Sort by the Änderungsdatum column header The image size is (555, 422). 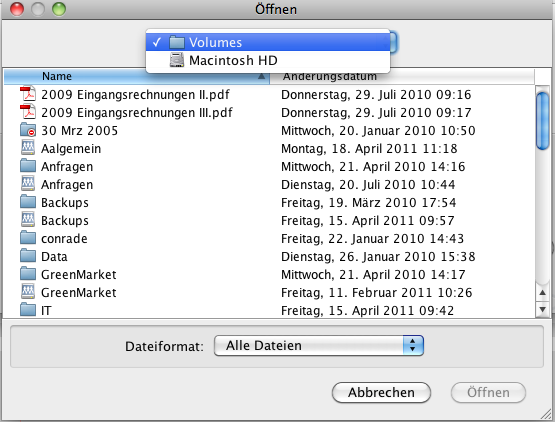402,76
